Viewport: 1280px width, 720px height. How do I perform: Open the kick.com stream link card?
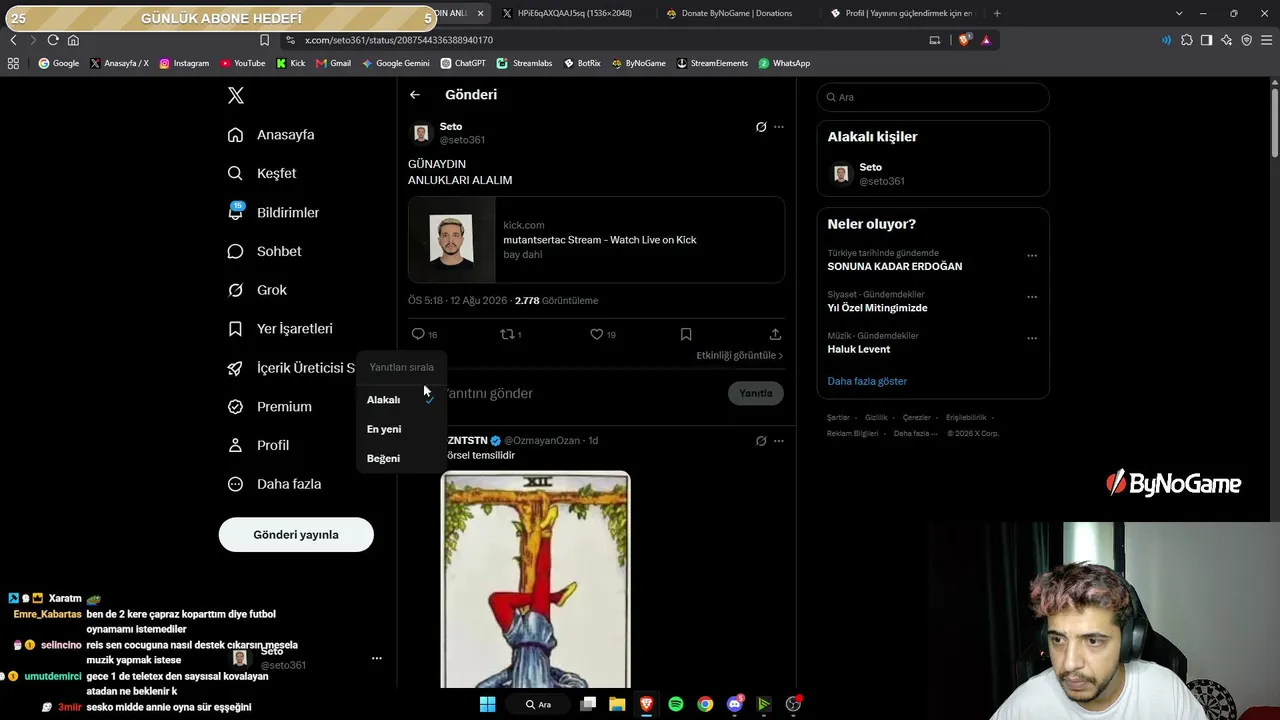coord(596,240)
